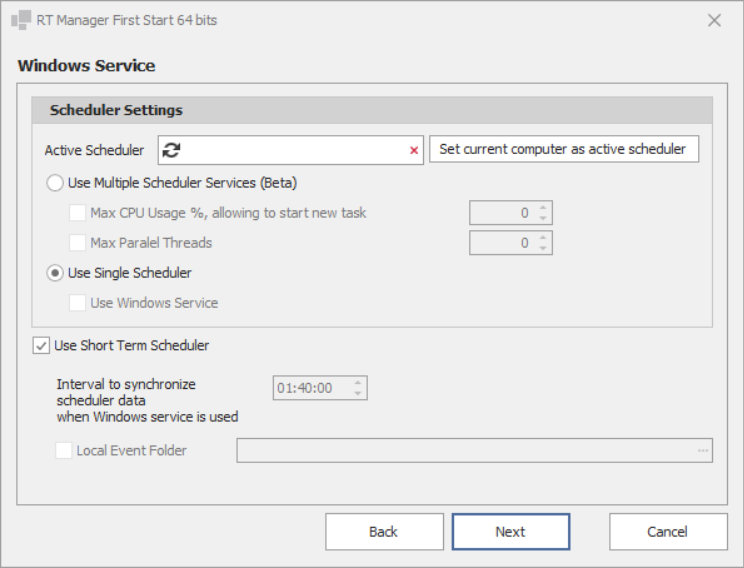Enable the Max Paralel Threads checkbox
The width and height of the screenshot is (744, 568).
[x=78, y=243]
